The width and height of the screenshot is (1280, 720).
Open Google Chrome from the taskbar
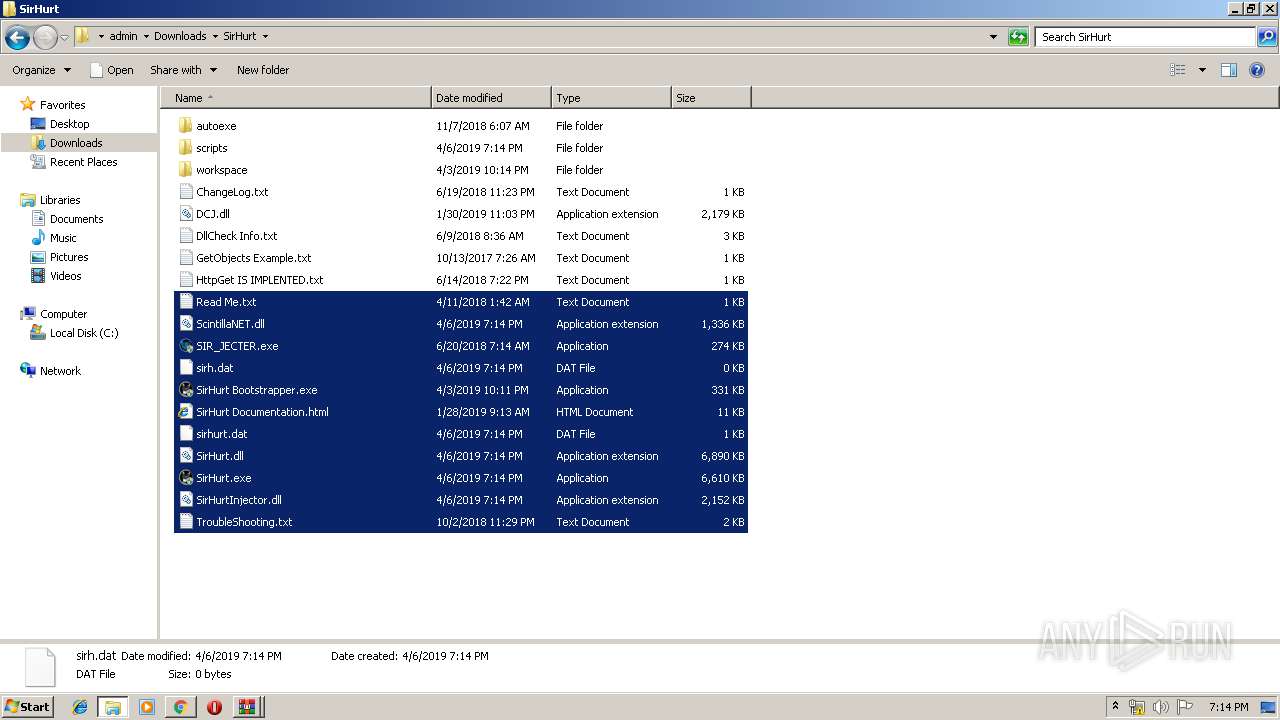pos(180,707)
